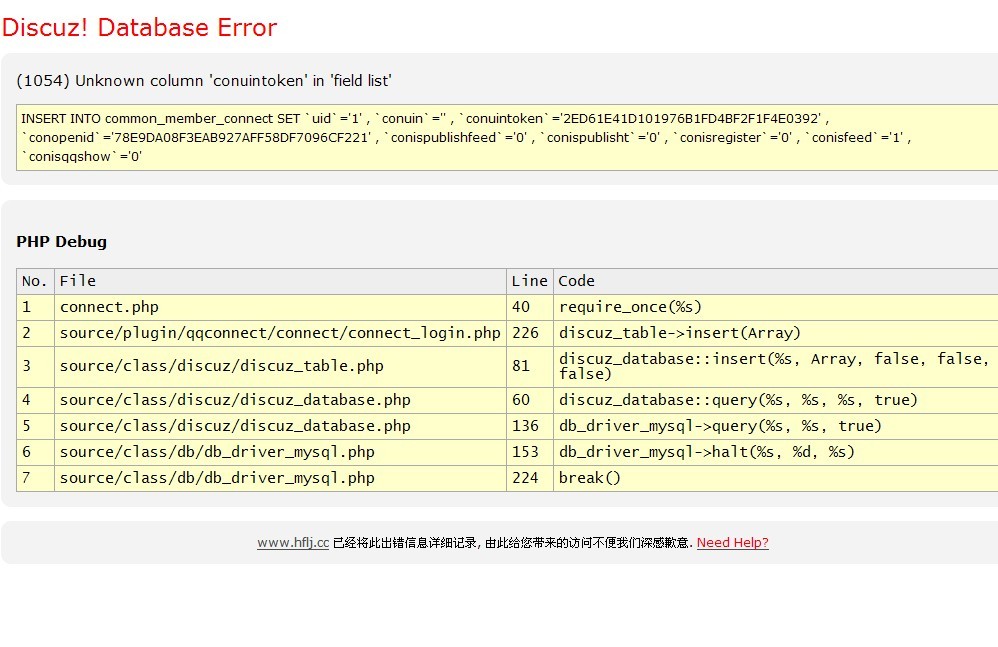The width and height of the screenshot is (998, 647).
Task: Select the connect.php file cell
Action: click(x=280, y=307)
